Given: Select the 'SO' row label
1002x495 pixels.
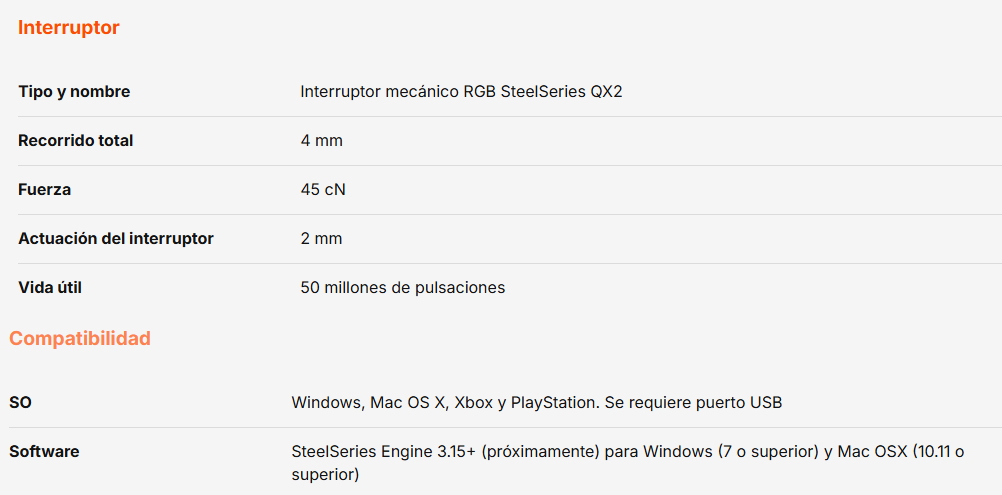Looking at the screenshot, I should coord(20,403).
